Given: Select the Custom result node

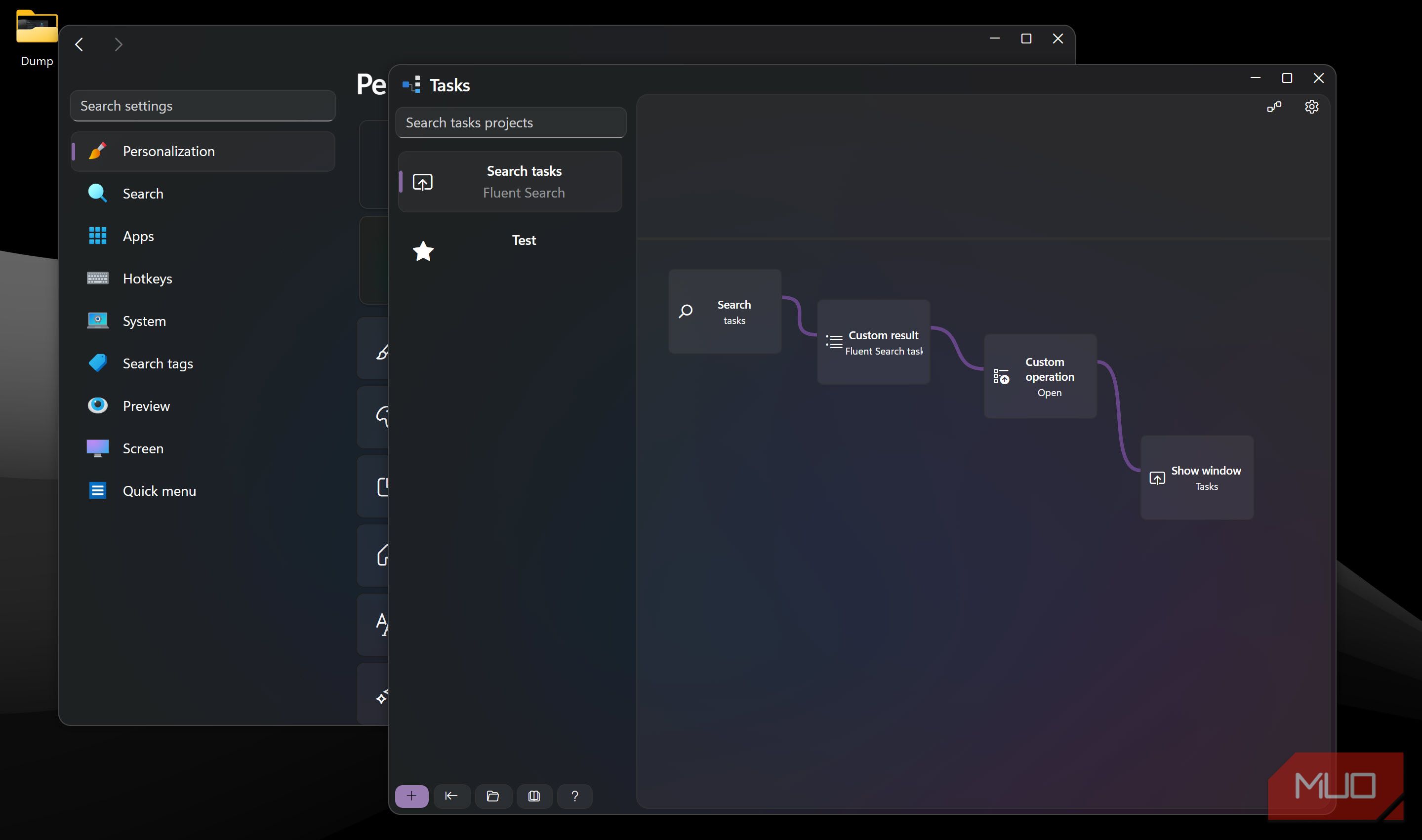Looking at the screenshot, I should pyautogui.click(x=873, y=342).
